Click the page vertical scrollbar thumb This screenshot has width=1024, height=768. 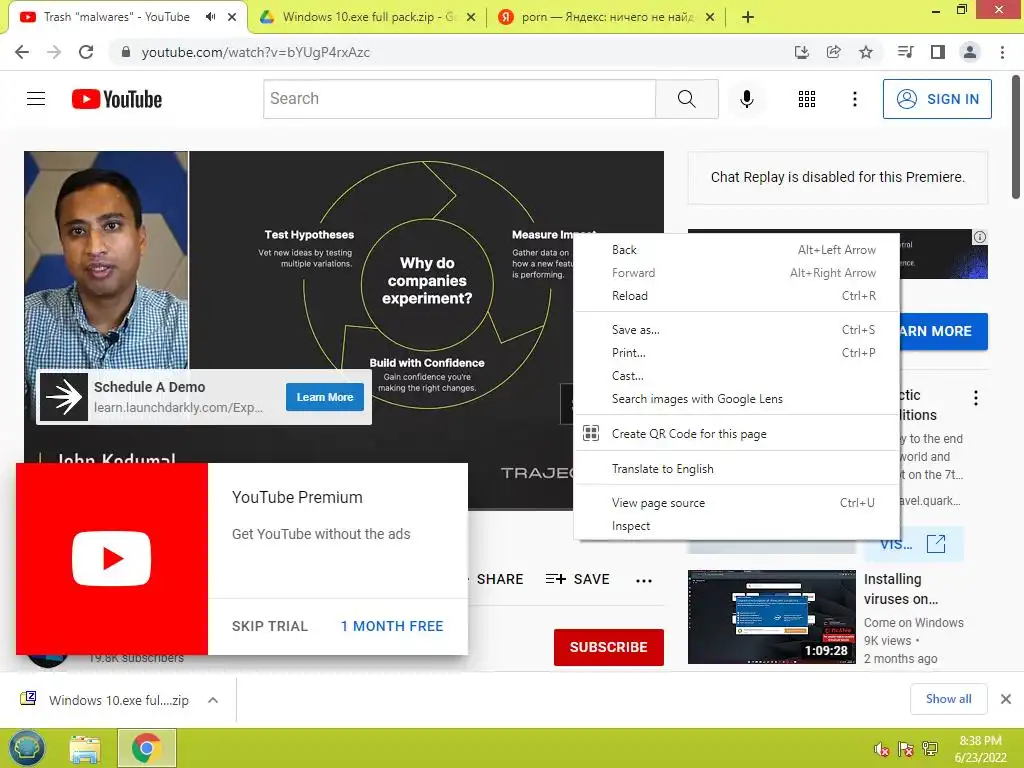point(1016,137)
